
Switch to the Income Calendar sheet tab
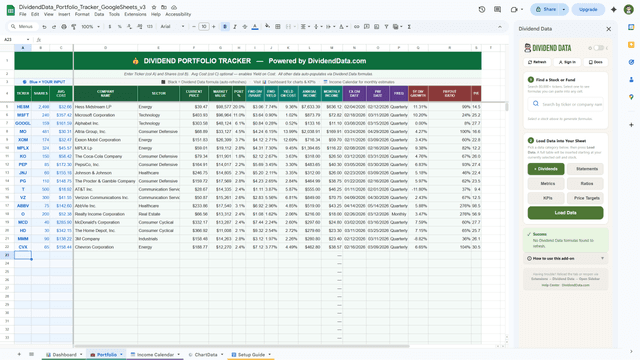(155, 355)
